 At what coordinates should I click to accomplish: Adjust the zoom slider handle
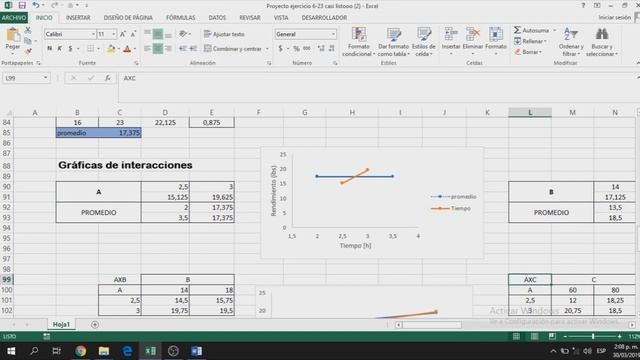click(x=593, y=336)
